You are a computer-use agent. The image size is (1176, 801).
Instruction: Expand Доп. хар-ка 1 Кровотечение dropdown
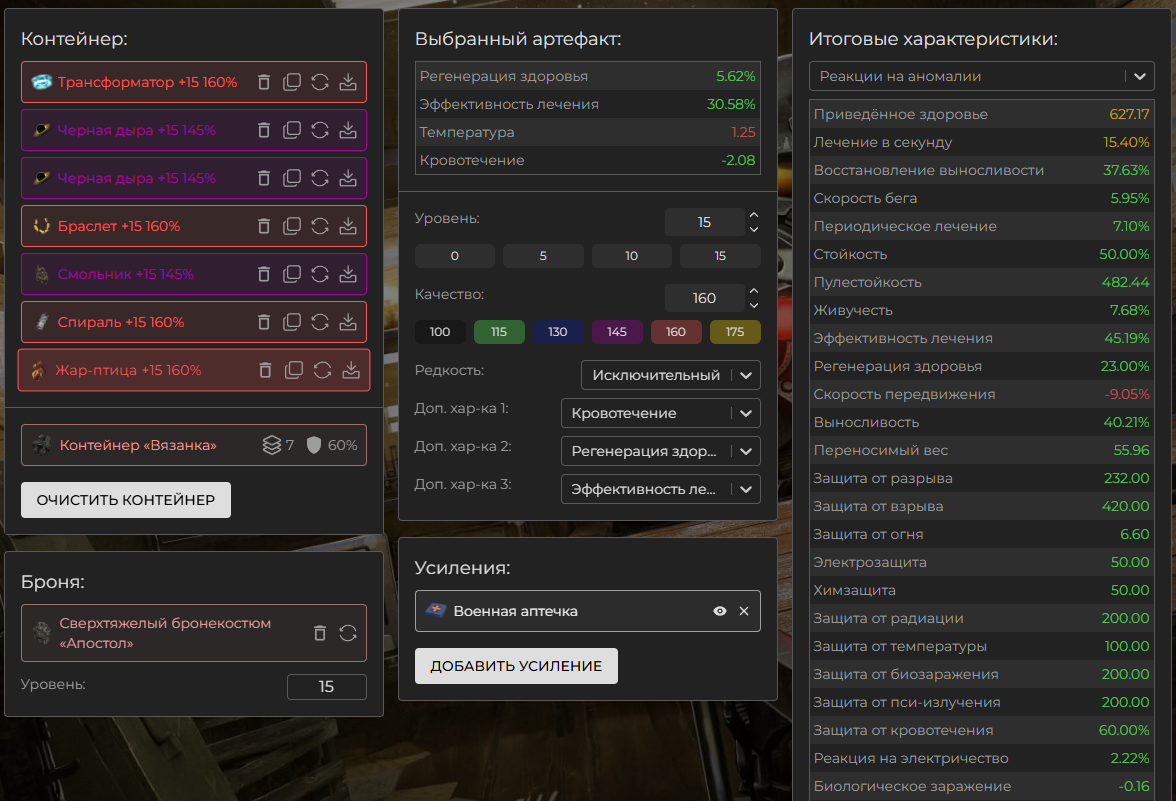pos(660,413)
